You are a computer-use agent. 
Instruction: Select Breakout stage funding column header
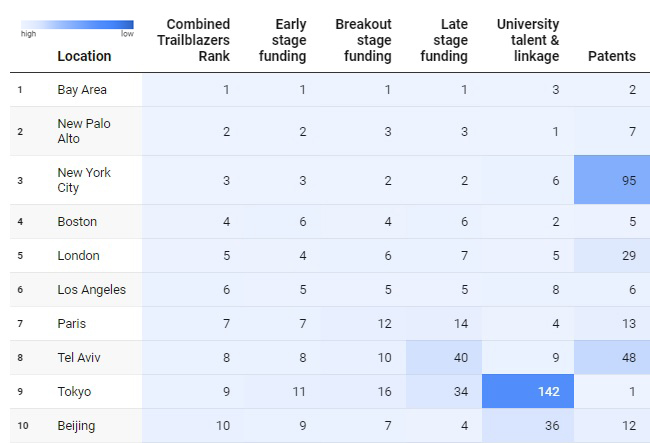[363, 40]
